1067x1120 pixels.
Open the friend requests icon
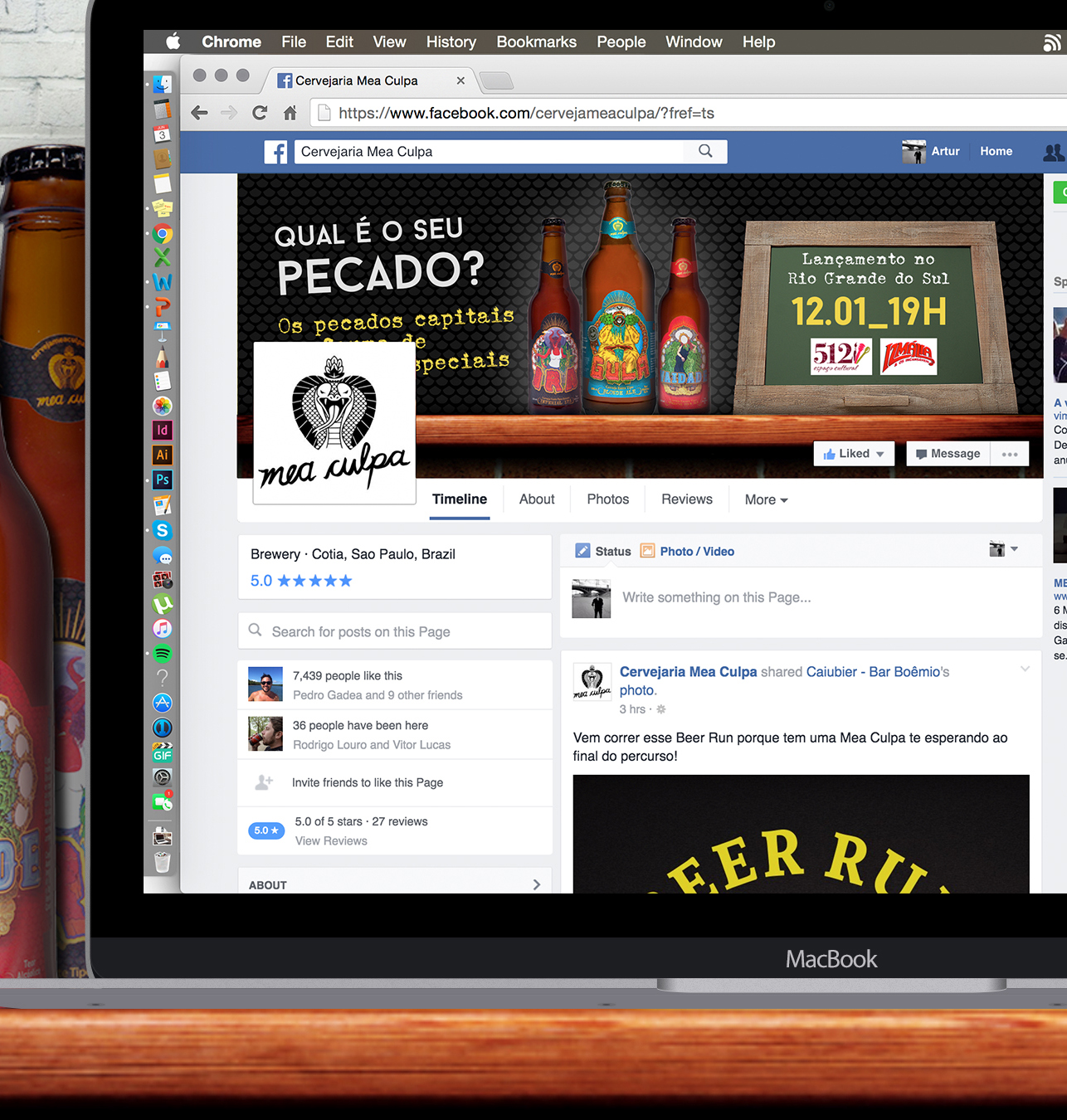[x=1053, y=152]
